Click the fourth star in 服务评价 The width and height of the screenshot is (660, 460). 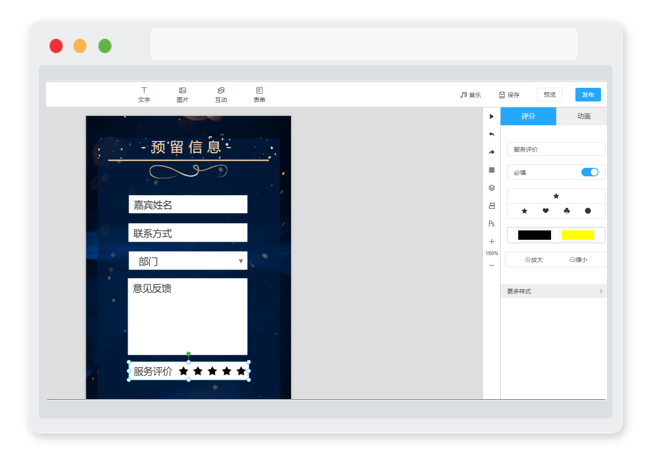point(226,371)
